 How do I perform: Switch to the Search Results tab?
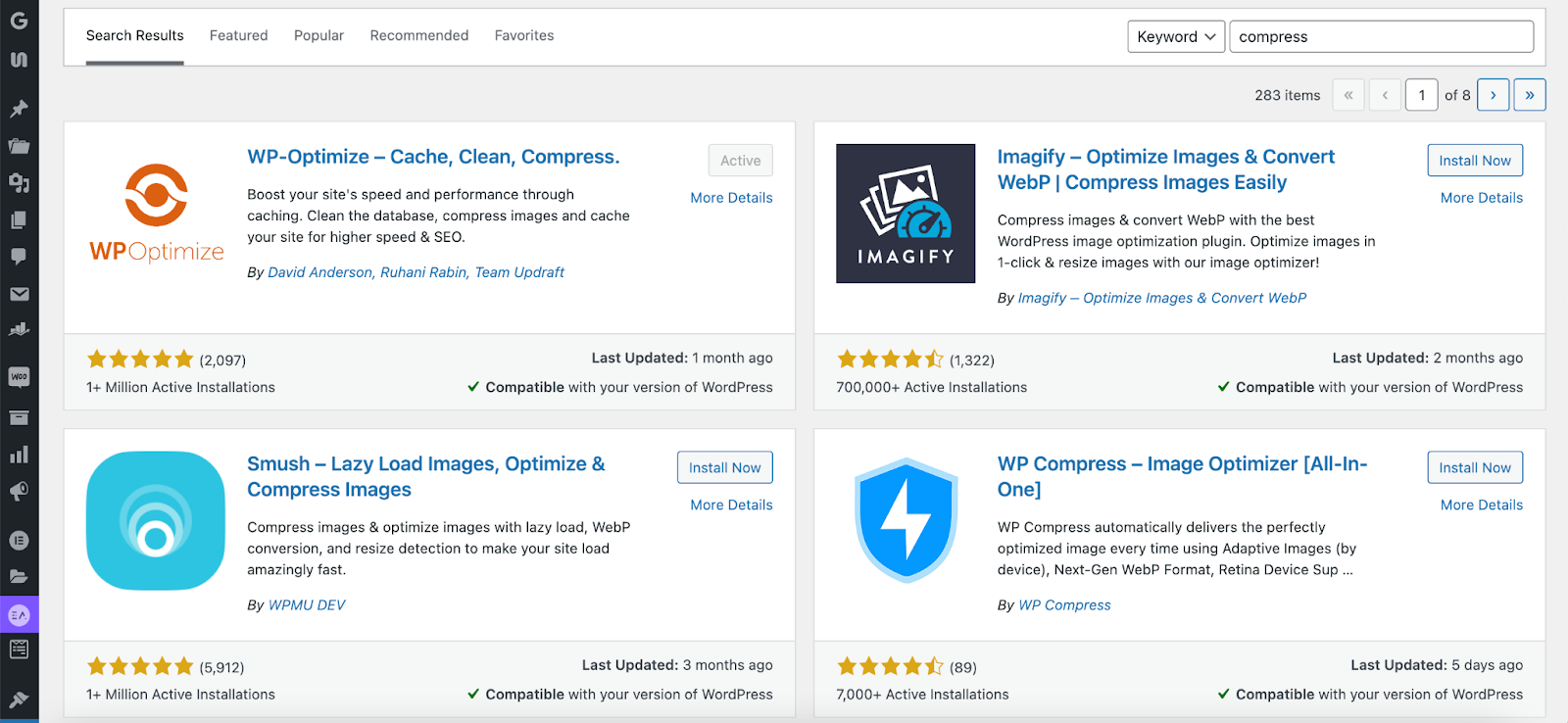tap(134, 36)
